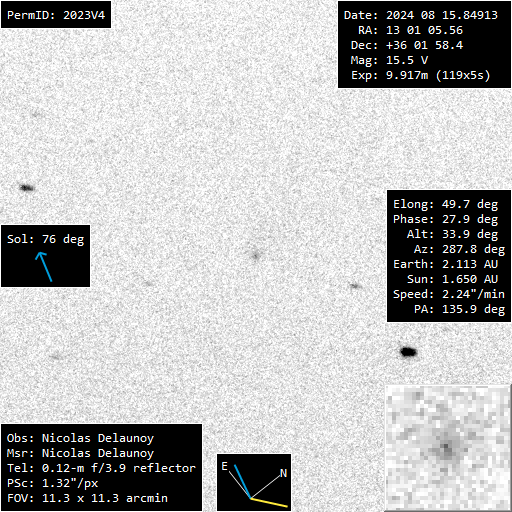Click the Date 2024 08 15.84913 text
512x512 pixels.
421,15
